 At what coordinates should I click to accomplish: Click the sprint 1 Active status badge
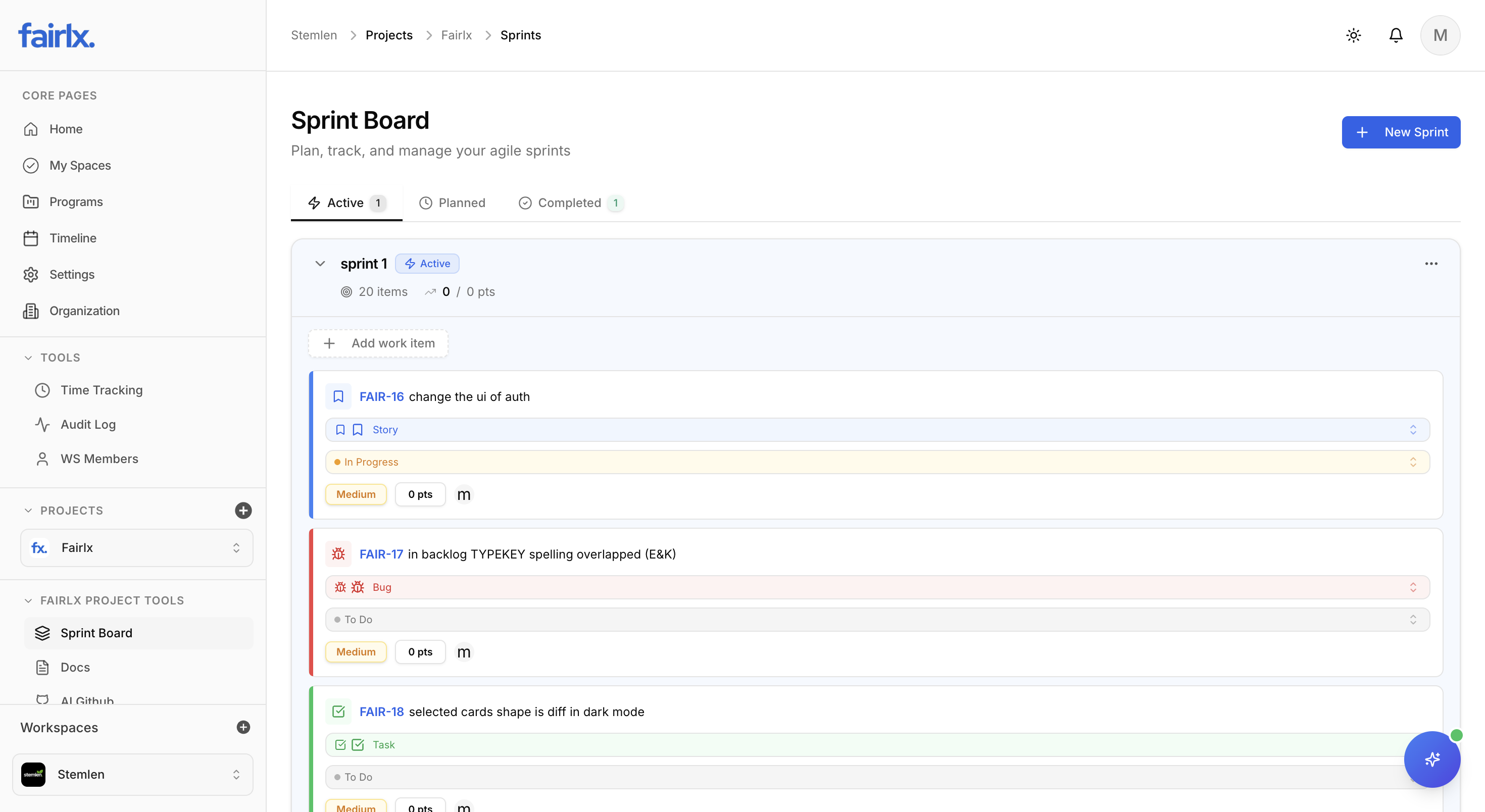[427, 264]
